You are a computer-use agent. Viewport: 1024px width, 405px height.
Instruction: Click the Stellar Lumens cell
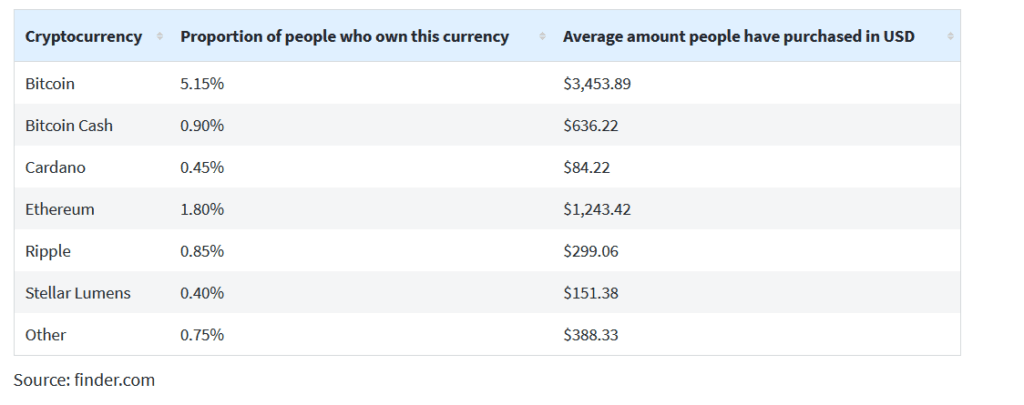pos(78,294)
